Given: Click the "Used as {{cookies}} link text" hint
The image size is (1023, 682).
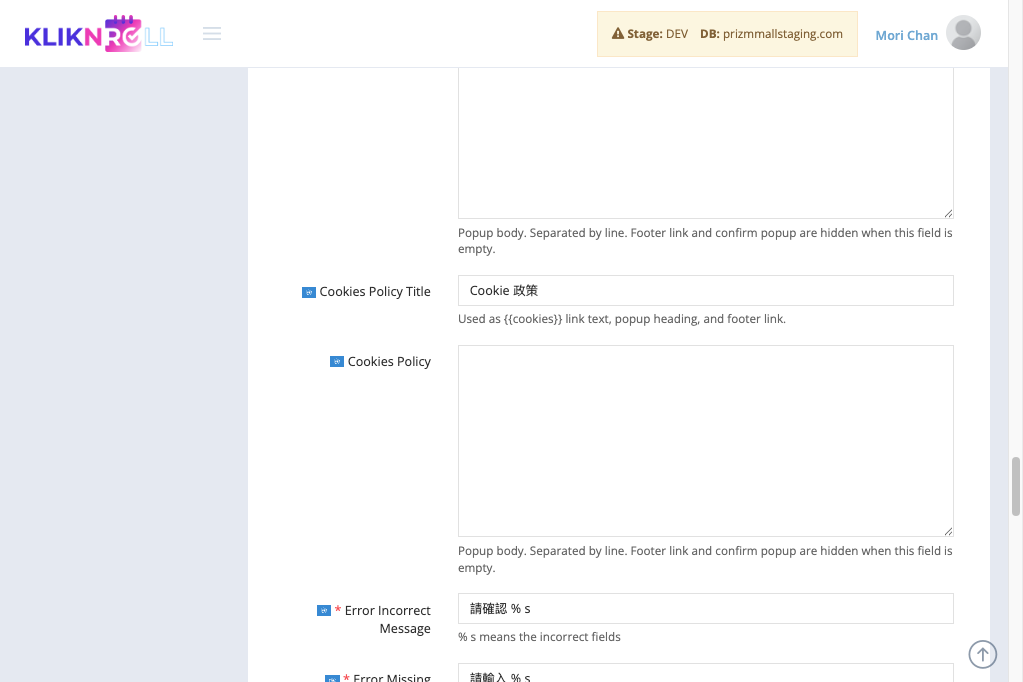Looking at the screenshot, I should 622,319.
